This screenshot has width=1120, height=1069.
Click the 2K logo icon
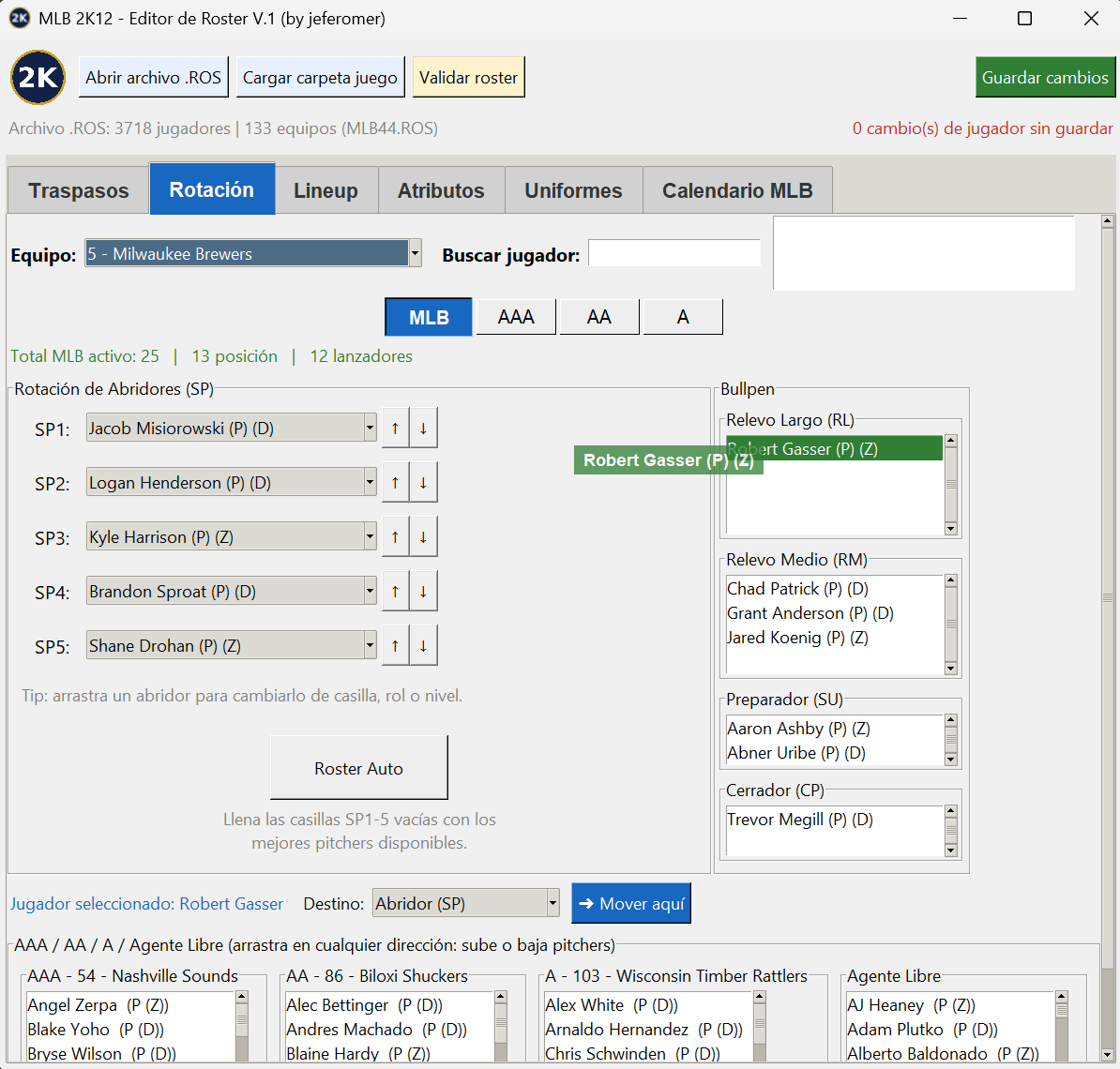click(38, 77)
